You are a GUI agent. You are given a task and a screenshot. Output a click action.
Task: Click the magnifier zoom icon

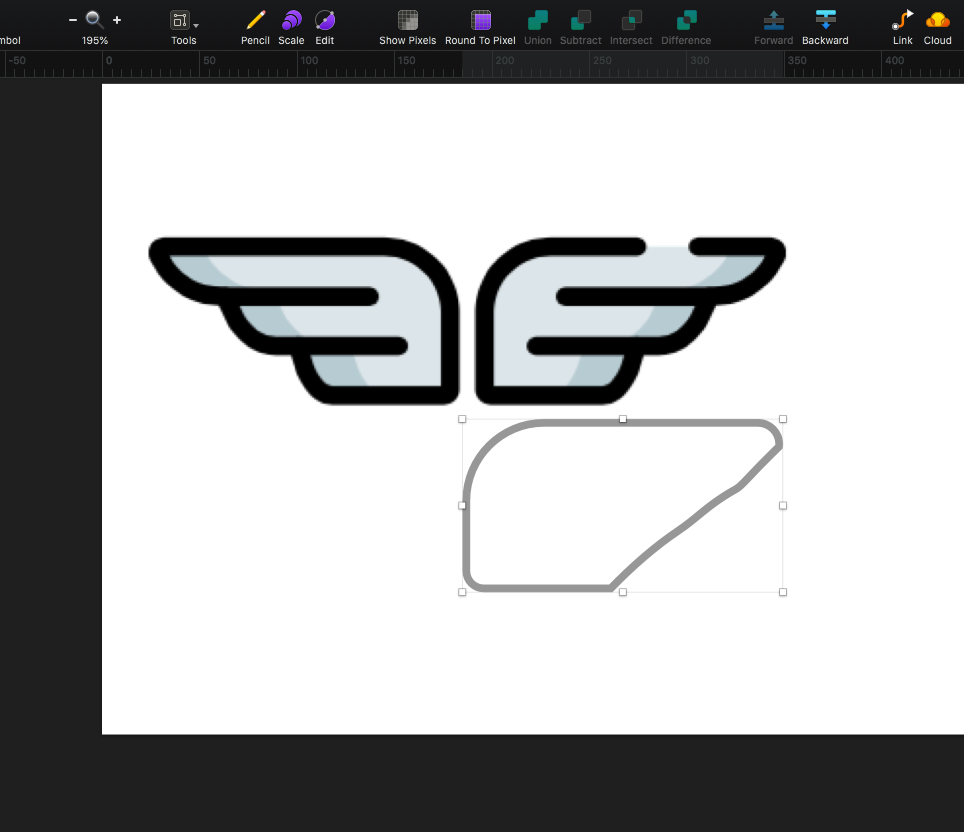95,20
